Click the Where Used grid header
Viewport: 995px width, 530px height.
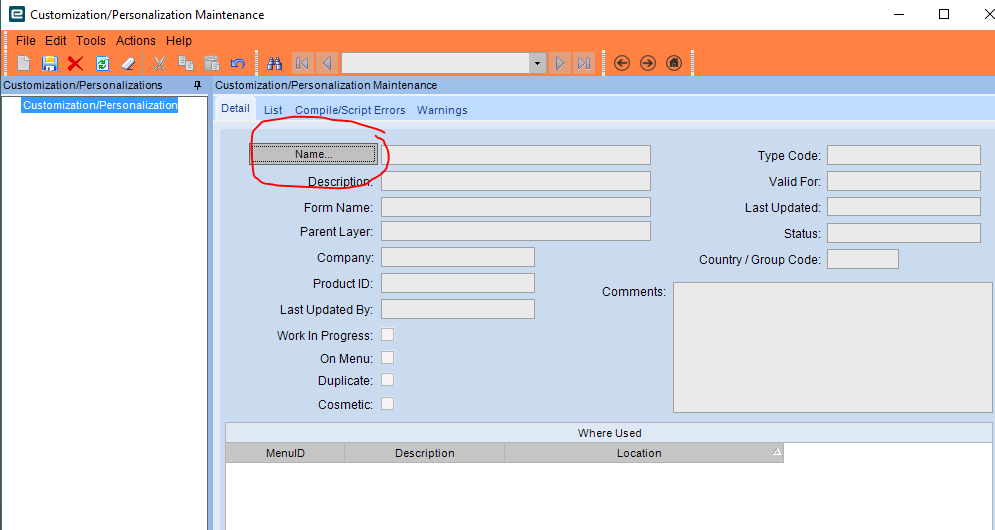[x=609, y=433]
